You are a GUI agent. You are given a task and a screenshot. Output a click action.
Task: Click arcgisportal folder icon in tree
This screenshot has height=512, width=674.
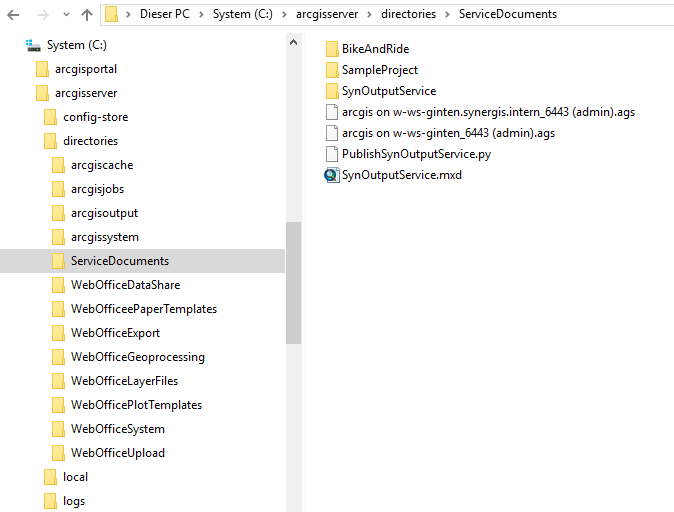[x=43, y=69]
